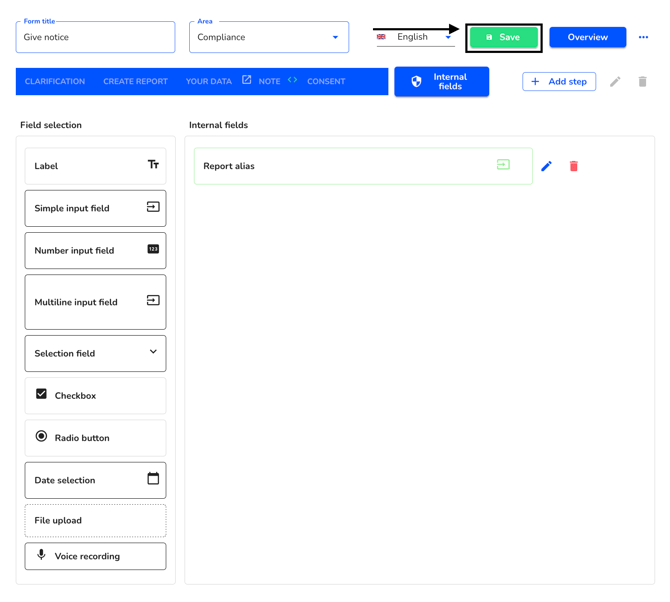The height and width of the screenshot is (602, 670).
Task: Switch to the CREATE REPORT step tab
Action: point(135,82)
